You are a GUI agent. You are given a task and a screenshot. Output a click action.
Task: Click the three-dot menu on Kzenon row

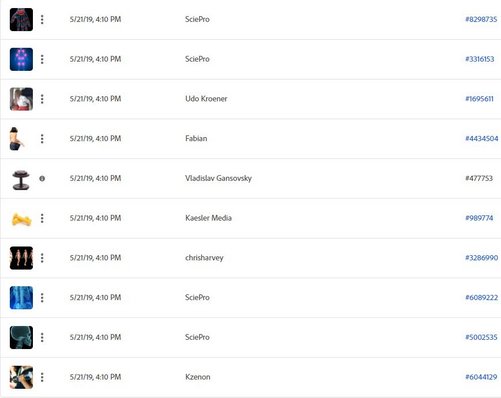point(42,377)
